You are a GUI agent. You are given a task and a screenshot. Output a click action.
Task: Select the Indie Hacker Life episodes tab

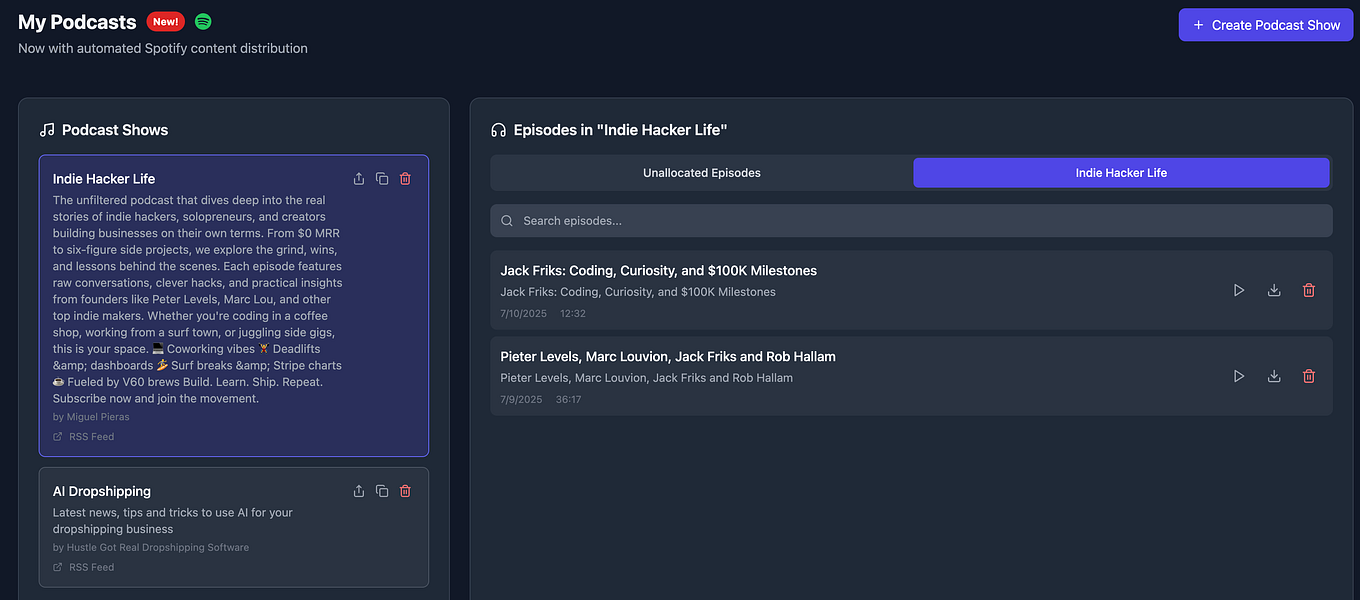point(1121,173)
